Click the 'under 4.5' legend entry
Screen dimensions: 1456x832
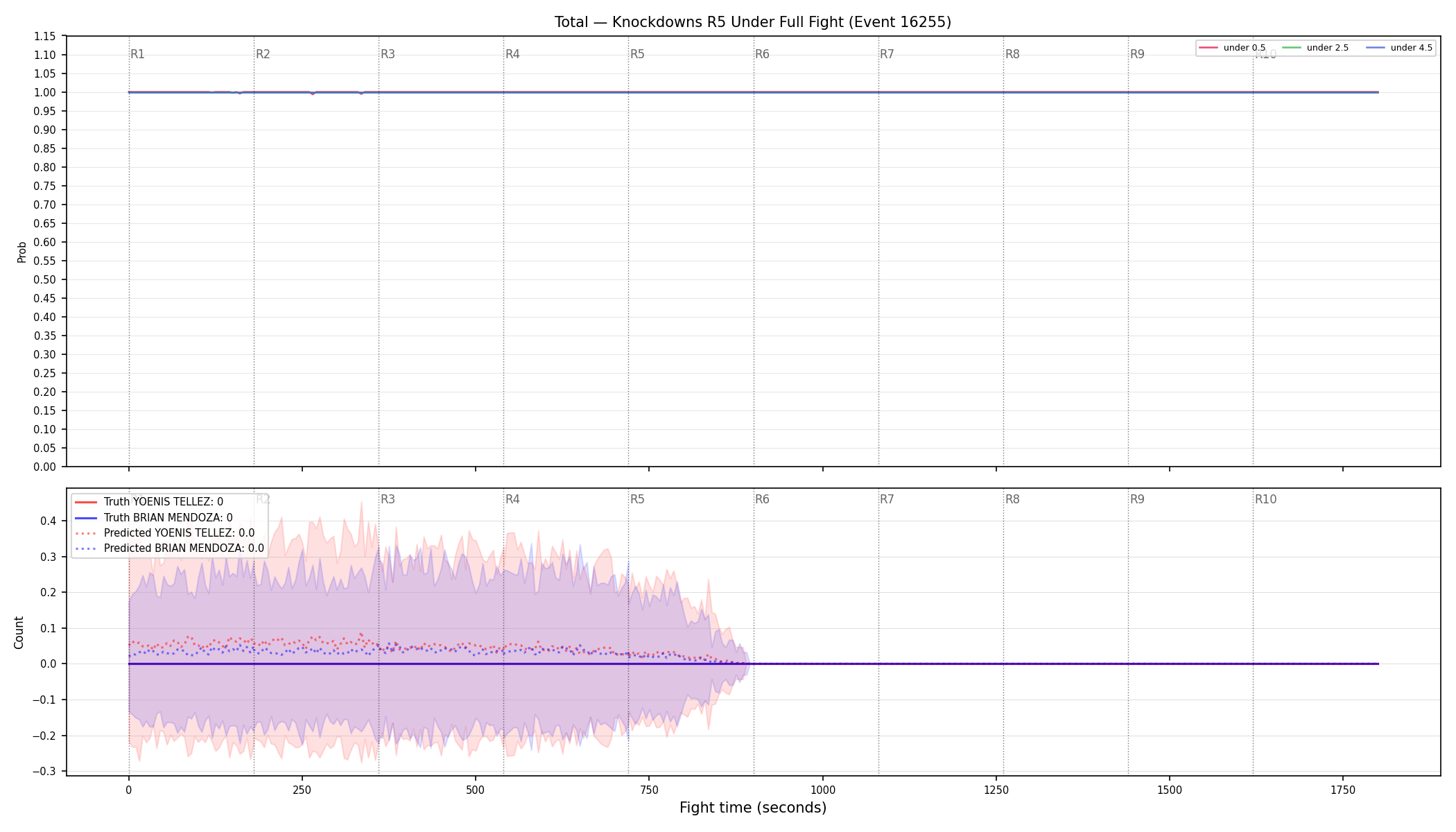1399,48
